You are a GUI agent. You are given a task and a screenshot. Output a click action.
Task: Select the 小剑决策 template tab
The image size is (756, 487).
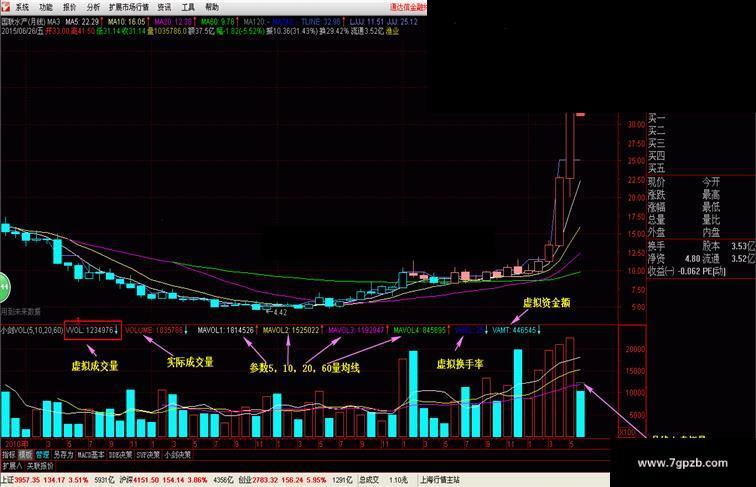coord(177,455)
